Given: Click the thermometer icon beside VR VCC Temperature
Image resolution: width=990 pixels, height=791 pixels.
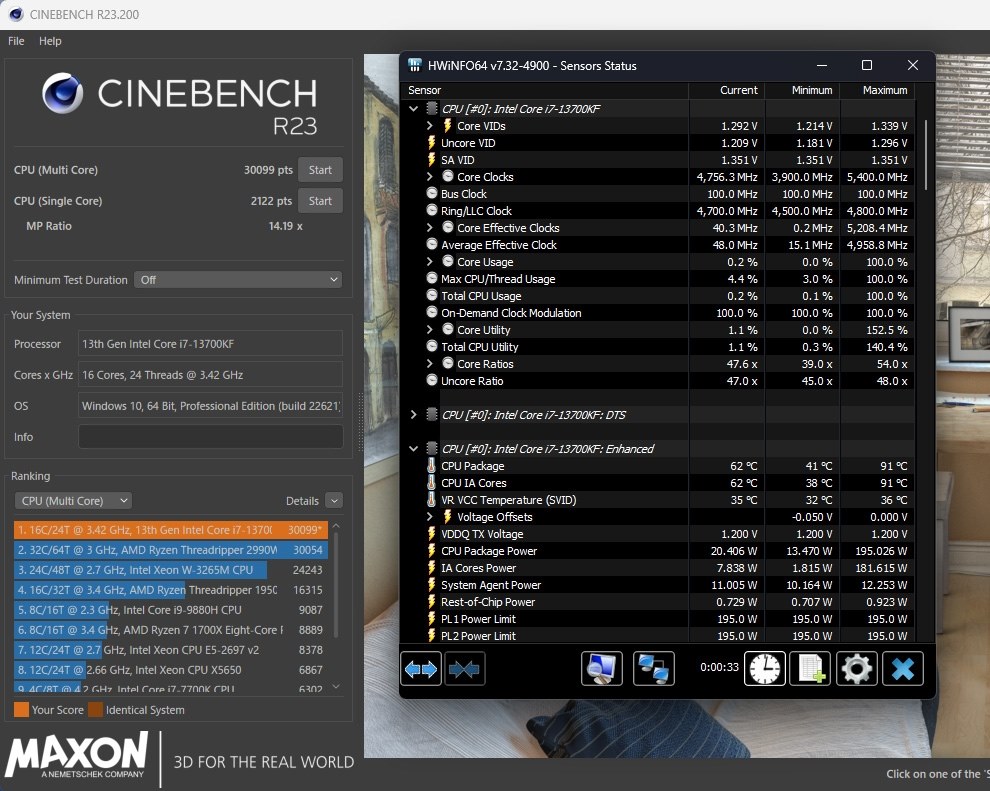Looking at the screenshot, I should click(x=431, y=500).
